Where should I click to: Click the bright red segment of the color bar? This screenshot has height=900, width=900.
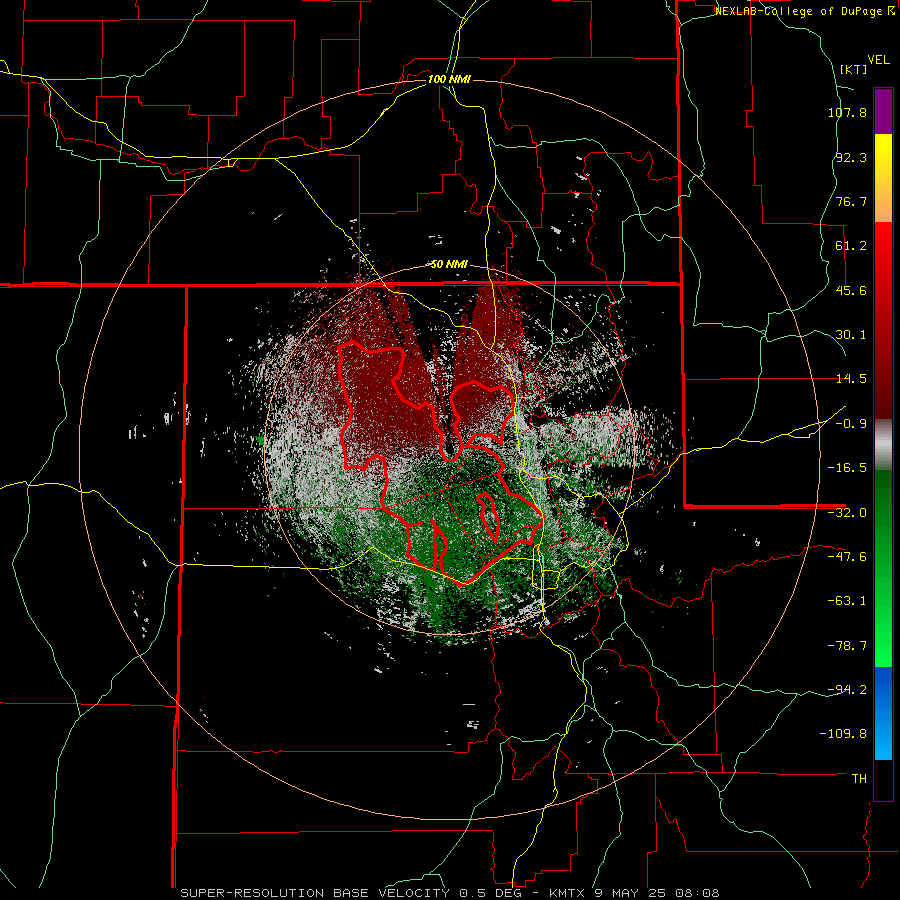tap(883, 320)
